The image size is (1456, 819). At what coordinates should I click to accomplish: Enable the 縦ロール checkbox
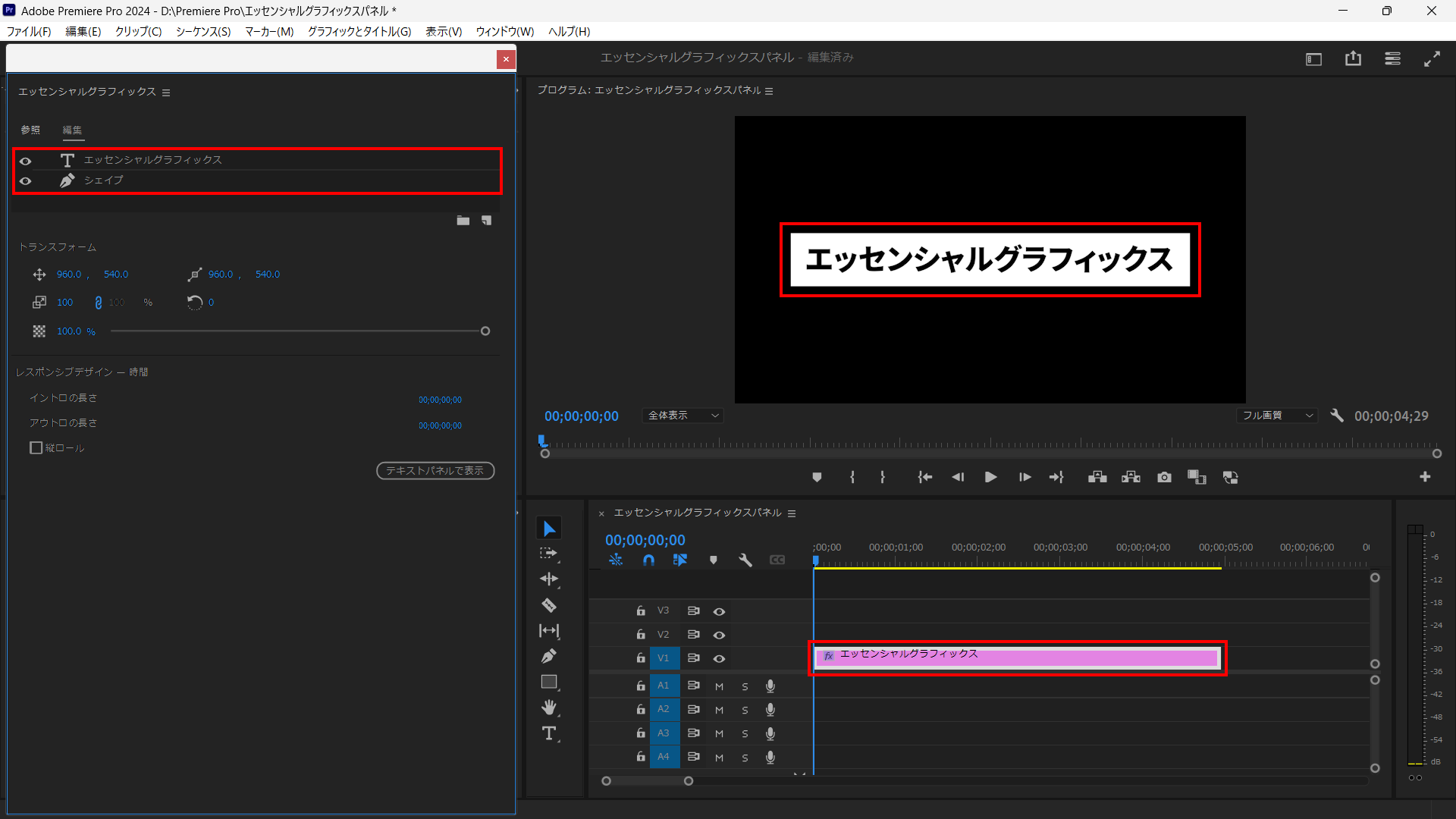click(36, 448)
